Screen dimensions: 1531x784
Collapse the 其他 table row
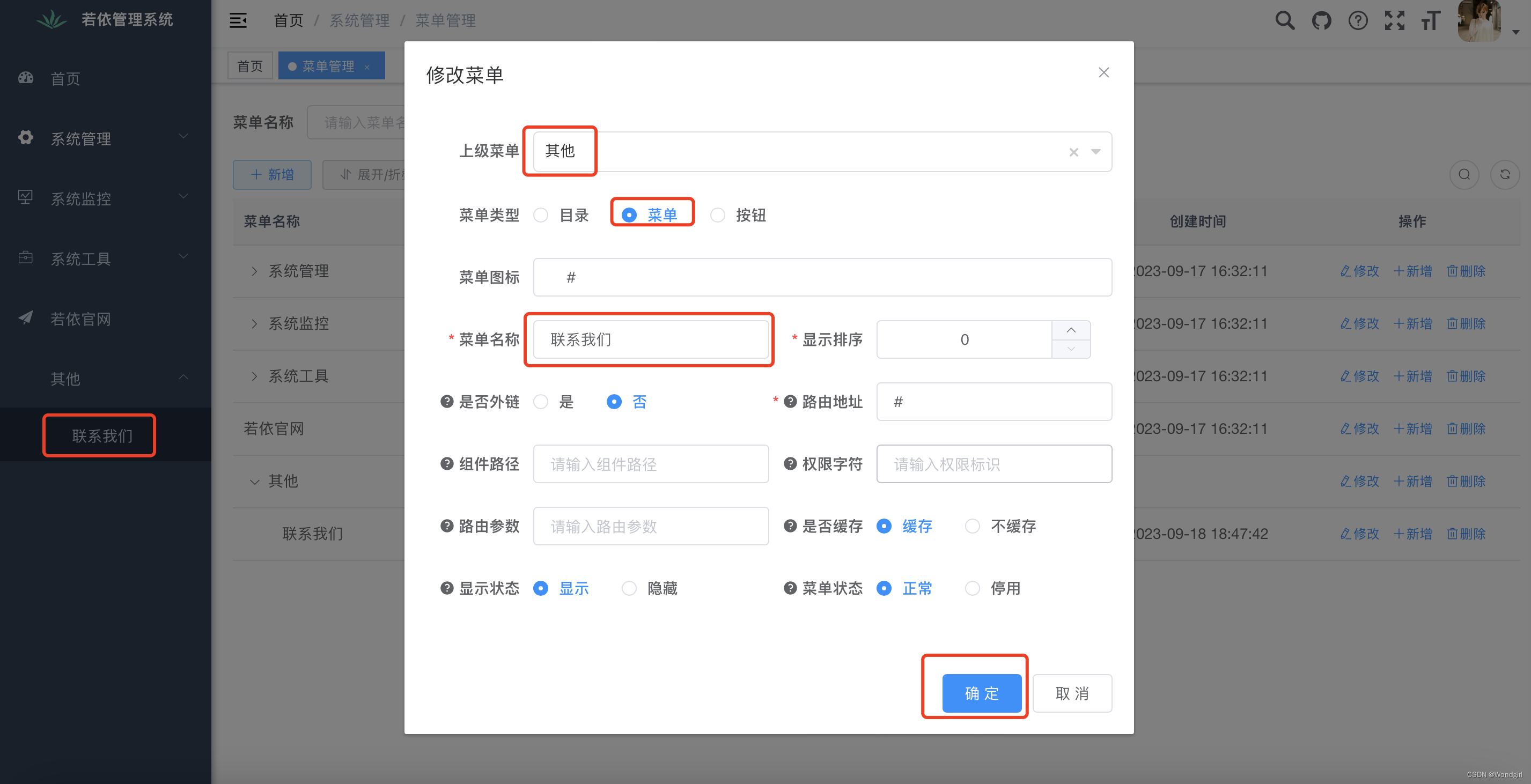point(254,482)
